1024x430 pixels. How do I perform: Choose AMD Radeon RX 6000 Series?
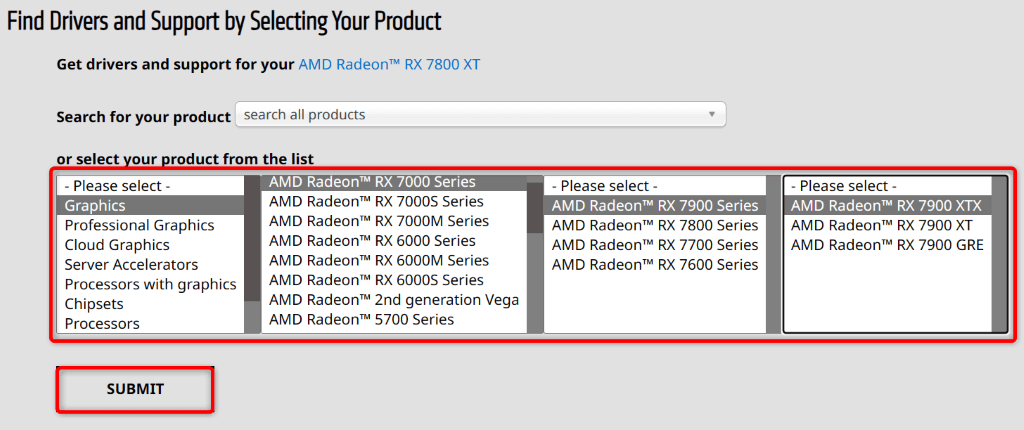372,241
